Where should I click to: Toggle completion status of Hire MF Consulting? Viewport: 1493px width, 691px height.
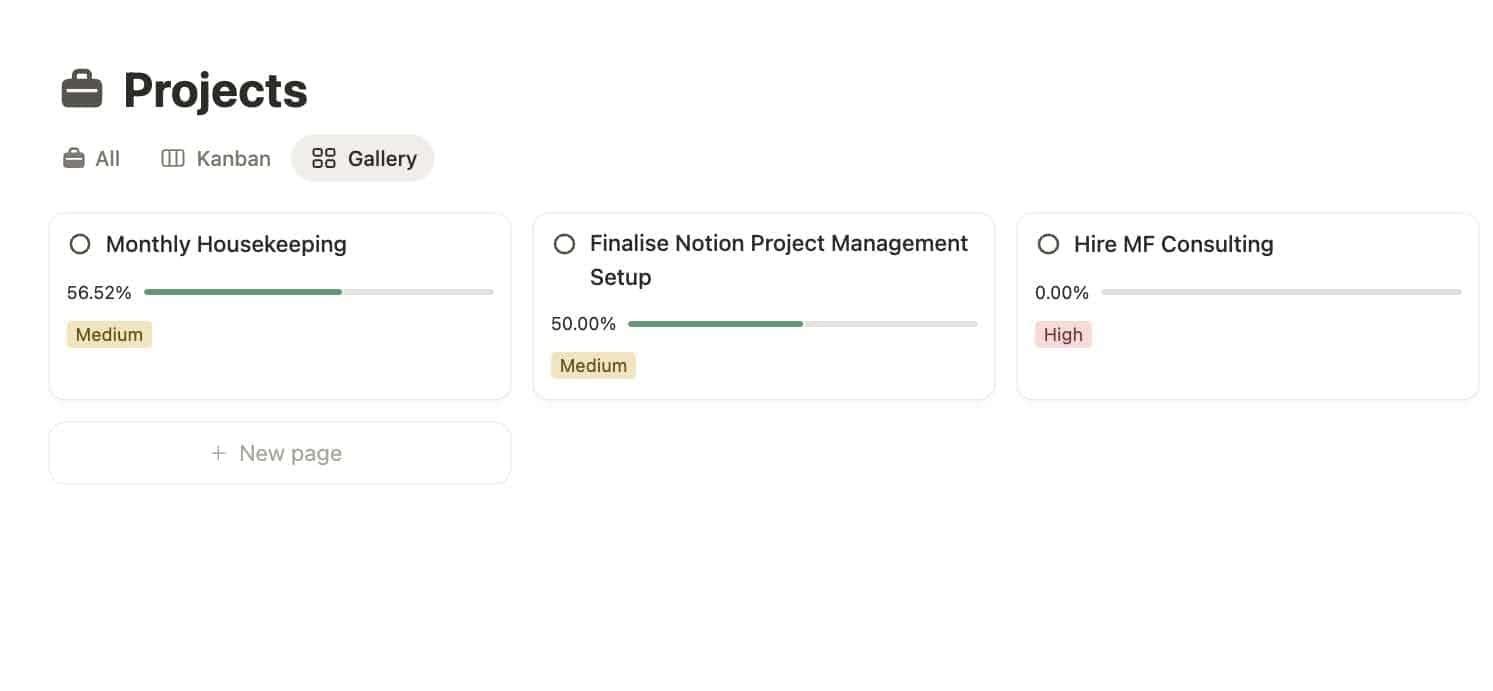coord(1048,243)
